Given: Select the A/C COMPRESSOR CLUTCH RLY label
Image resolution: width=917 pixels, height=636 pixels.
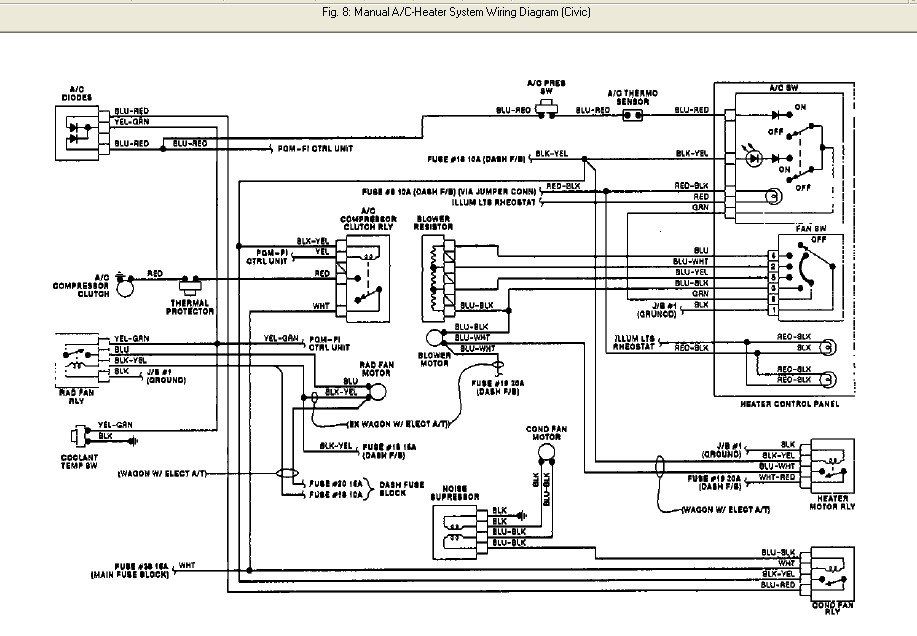Looking at the screenshot, I should coord(368,219).
